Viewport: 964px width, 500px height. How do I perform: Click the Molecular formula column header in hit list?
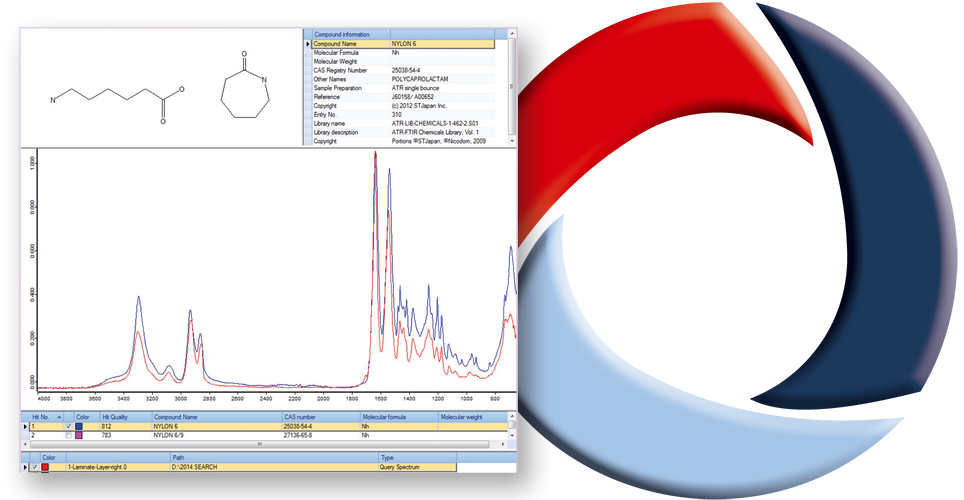(399, 417)
